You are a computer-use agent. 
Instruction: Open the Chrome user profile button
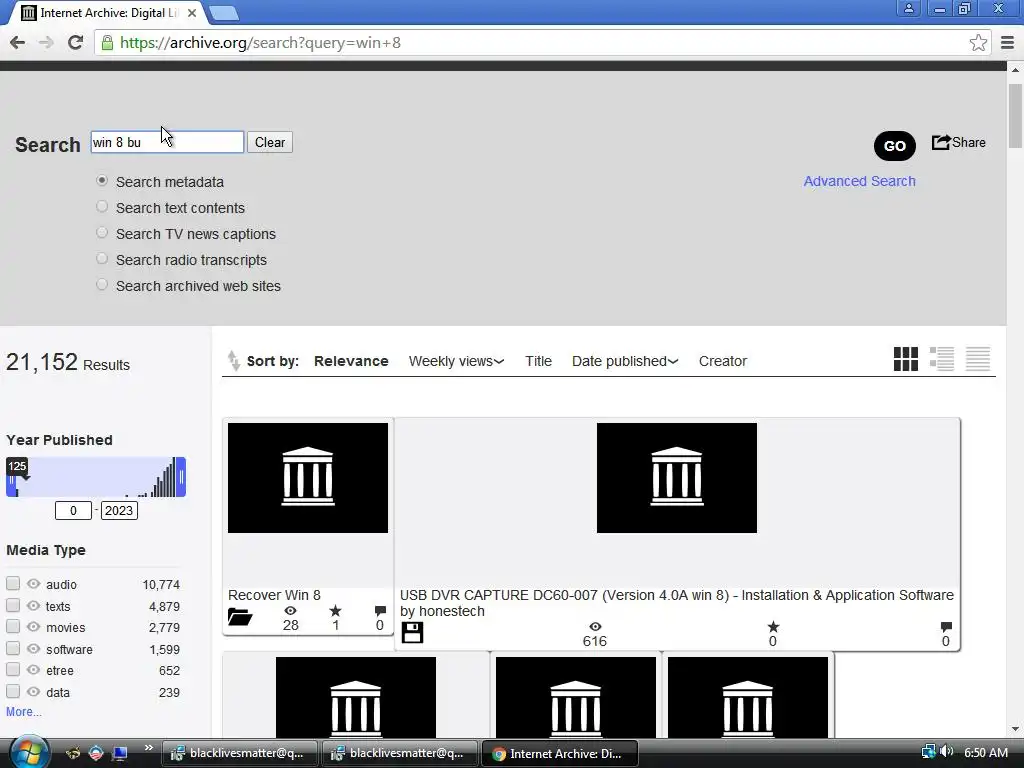pyautogui.click(x=908, y=8)
